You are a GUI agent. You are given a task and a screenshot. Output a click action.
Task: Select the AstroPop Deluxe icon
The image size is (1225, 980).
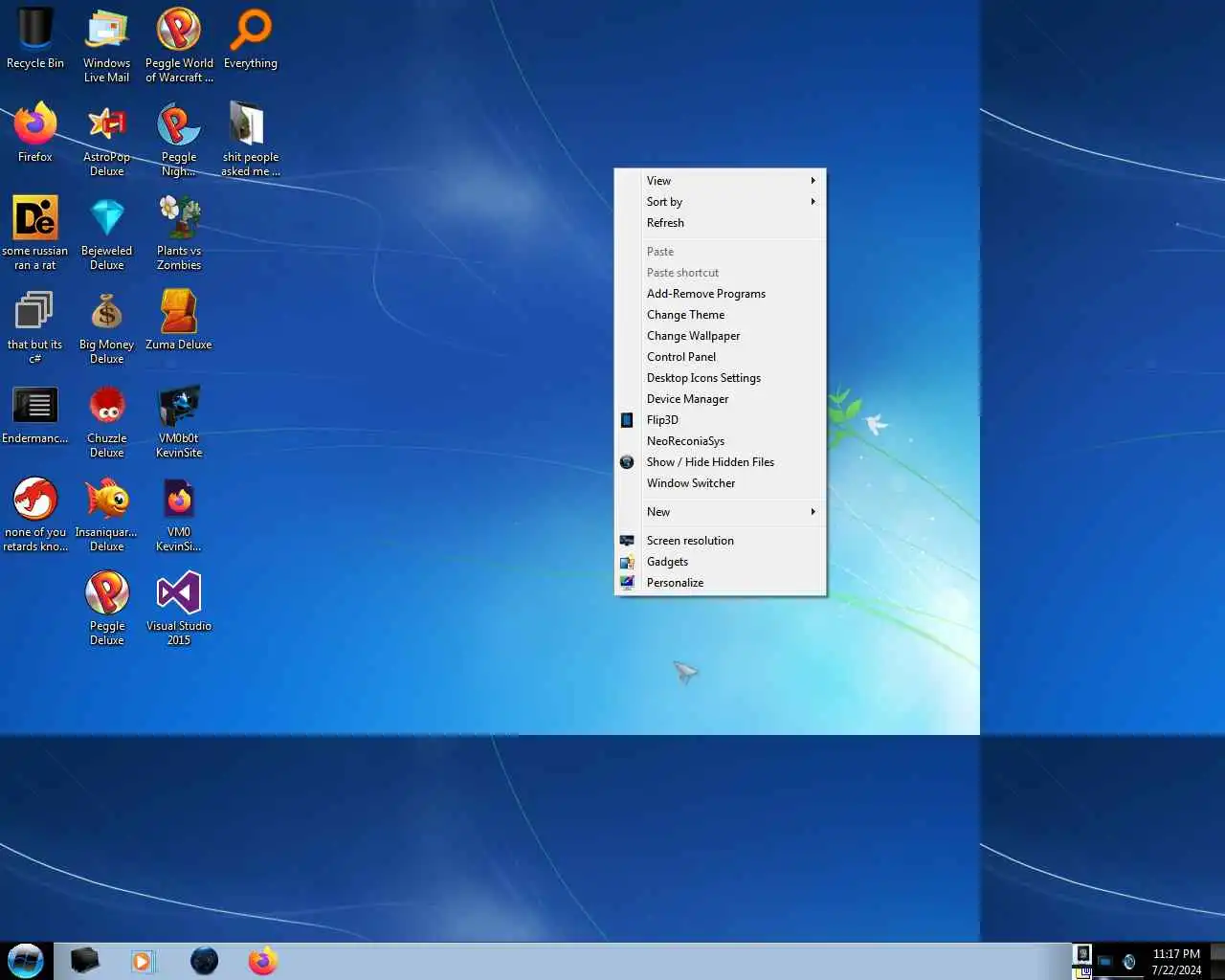106,140
